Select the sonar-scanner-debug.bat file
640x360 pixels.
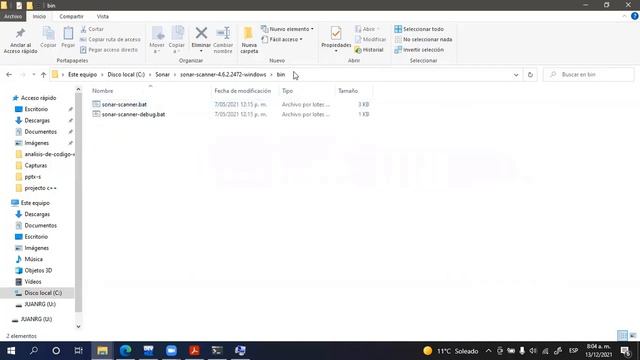(133, 115)
